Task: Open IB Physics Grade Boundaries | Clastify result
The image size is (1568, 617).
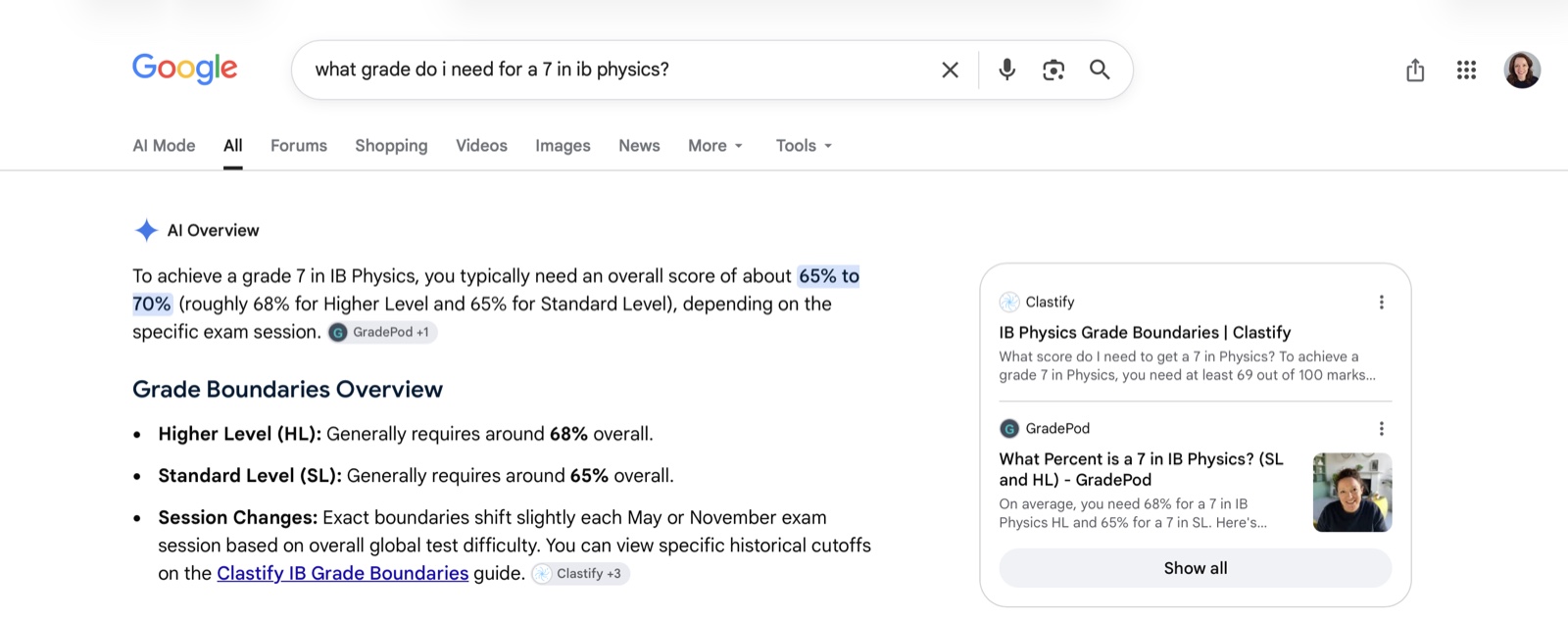Action: [1145, 332]
